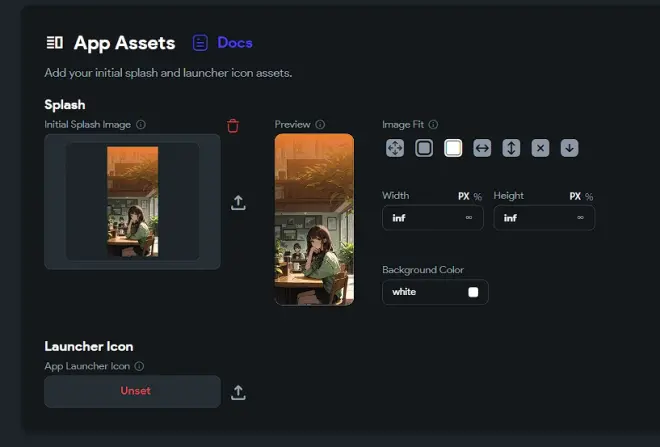
Task: Click the App Assets heading
Action: tap(124, 43)
